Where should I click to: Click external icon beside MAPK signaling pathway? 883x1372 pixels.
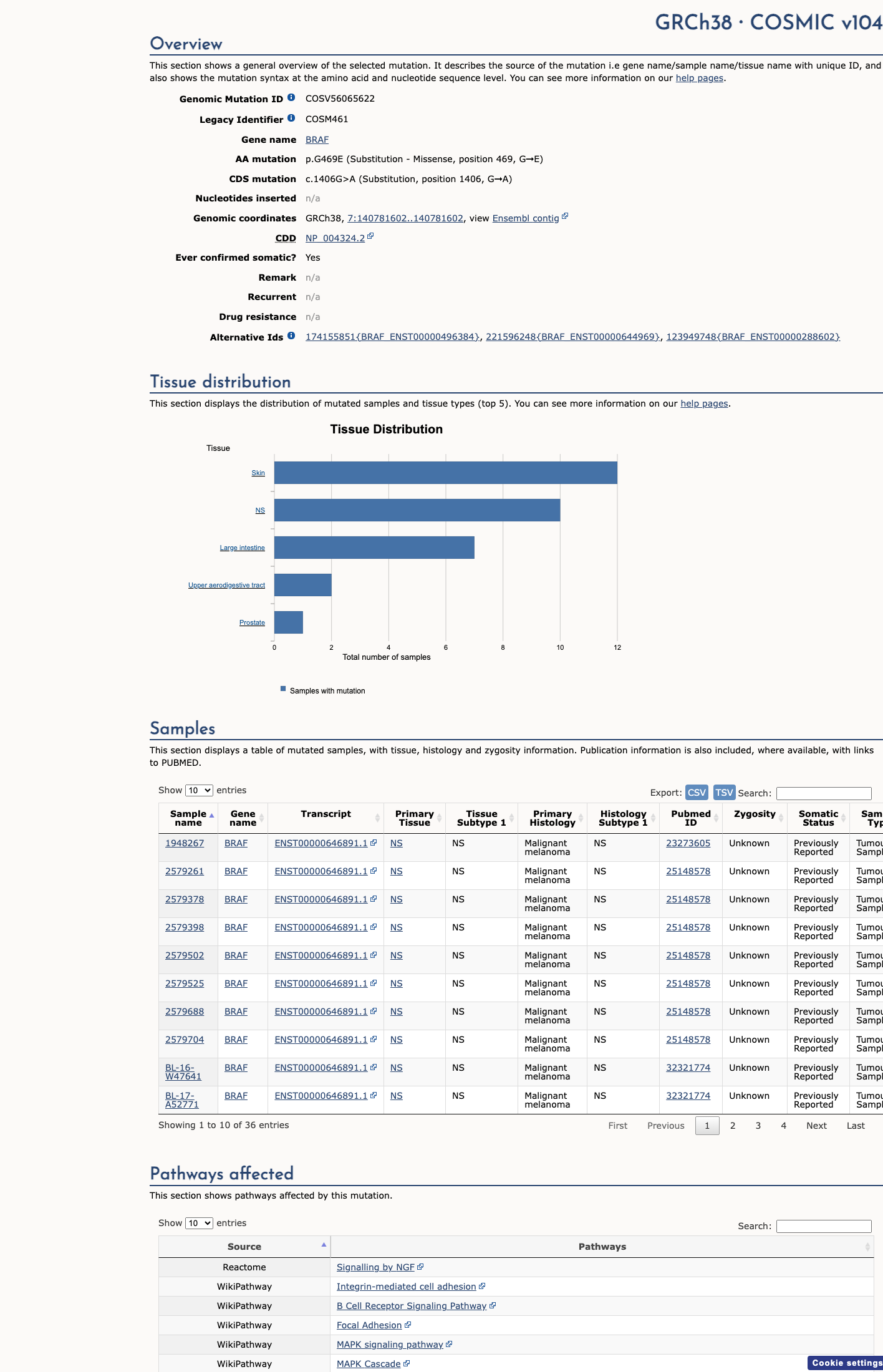click(449, 1344)
